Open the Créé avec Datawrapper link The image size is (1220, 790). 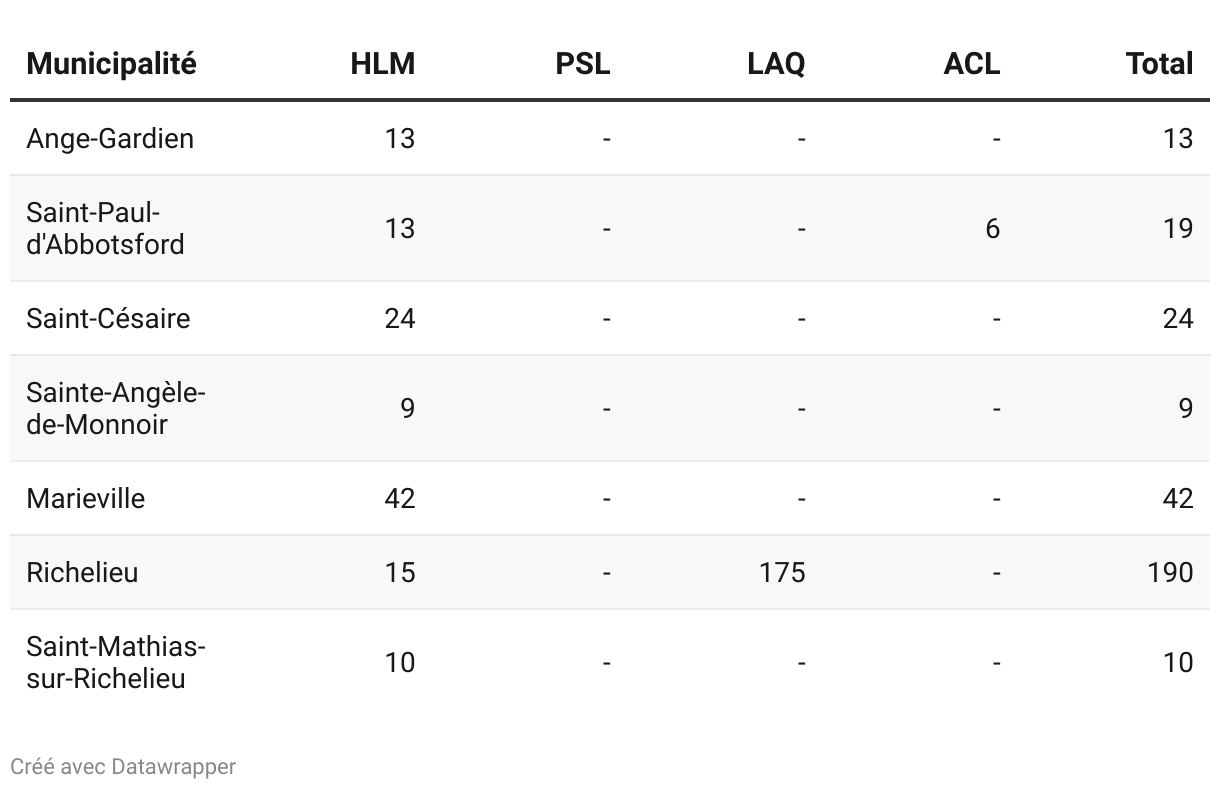coord(123,767)
